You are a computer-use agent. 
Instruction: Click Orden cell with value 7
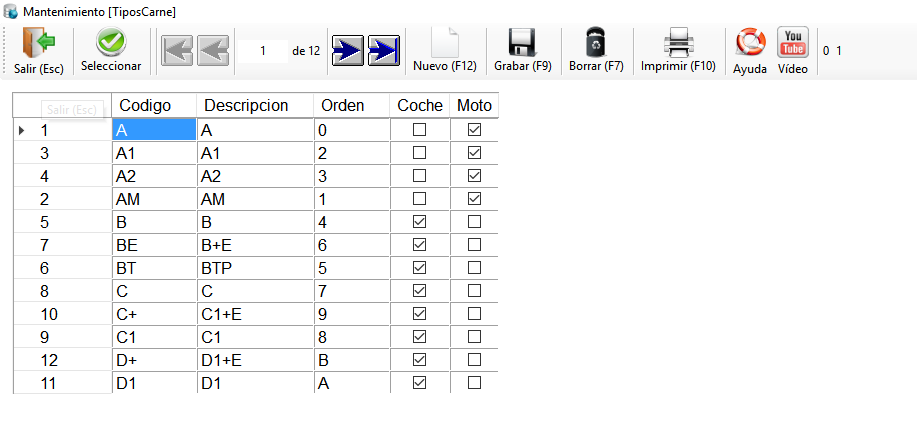(351, 291)
